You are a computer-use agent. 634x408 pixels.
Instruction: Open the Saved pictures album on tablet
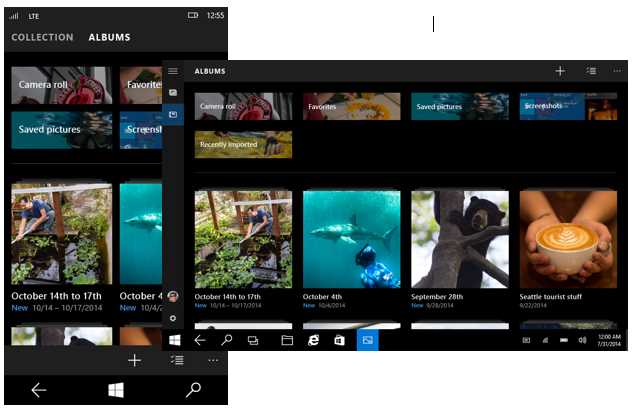[x=460, y=106]
